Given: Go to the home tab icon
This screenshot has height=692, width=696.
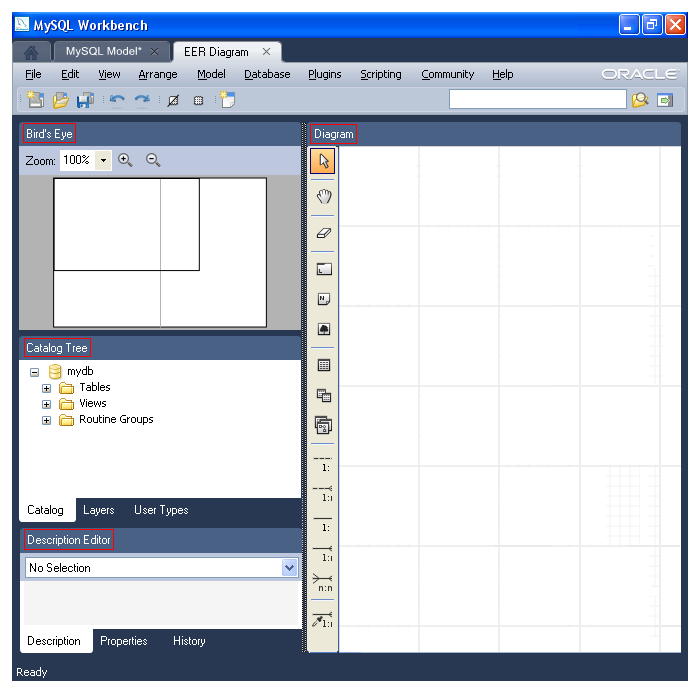Looking at the screenshot, I should click(31, 52).
